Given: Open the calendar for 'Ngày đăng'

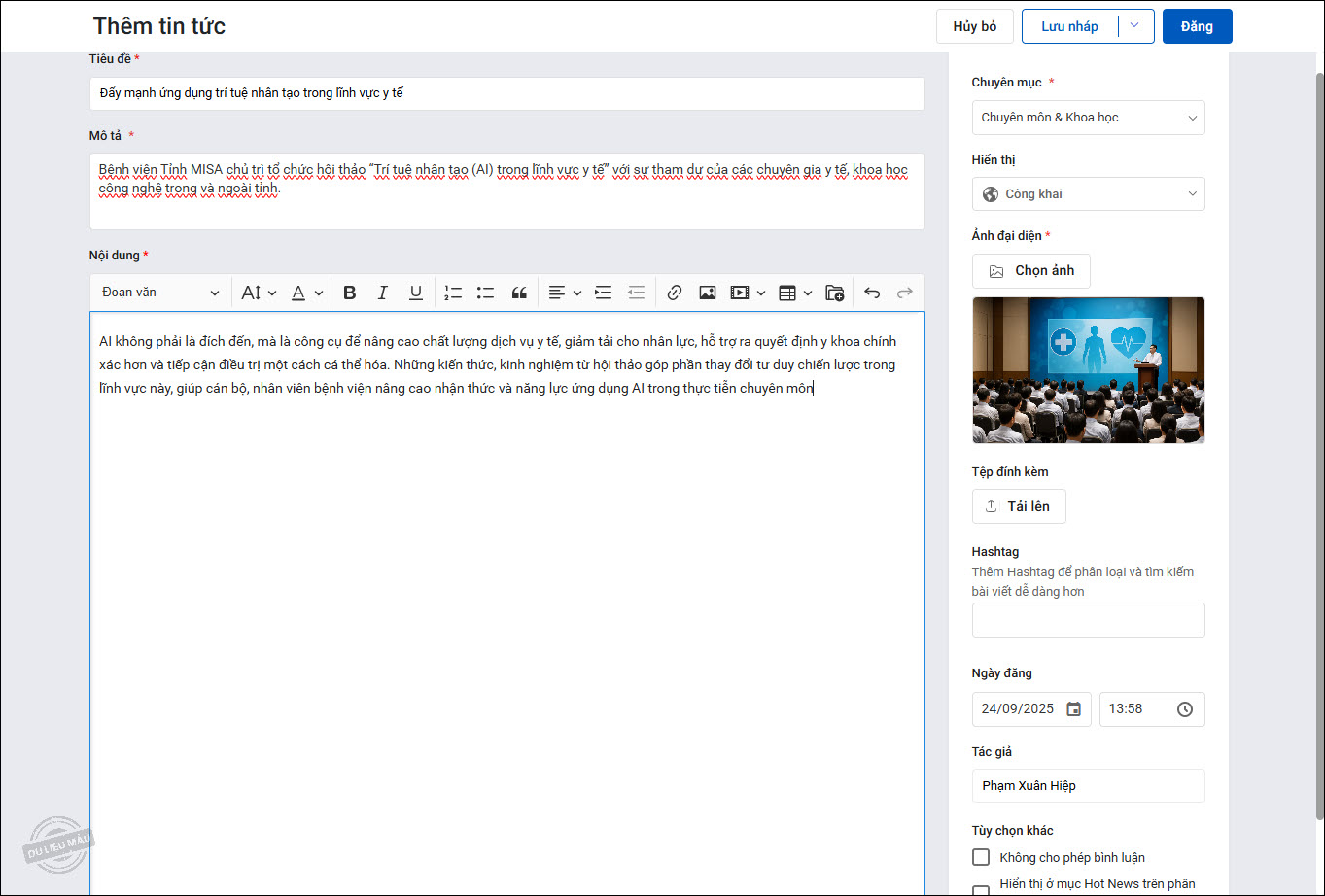Looking at the screenshot, I should [1073, 709].
